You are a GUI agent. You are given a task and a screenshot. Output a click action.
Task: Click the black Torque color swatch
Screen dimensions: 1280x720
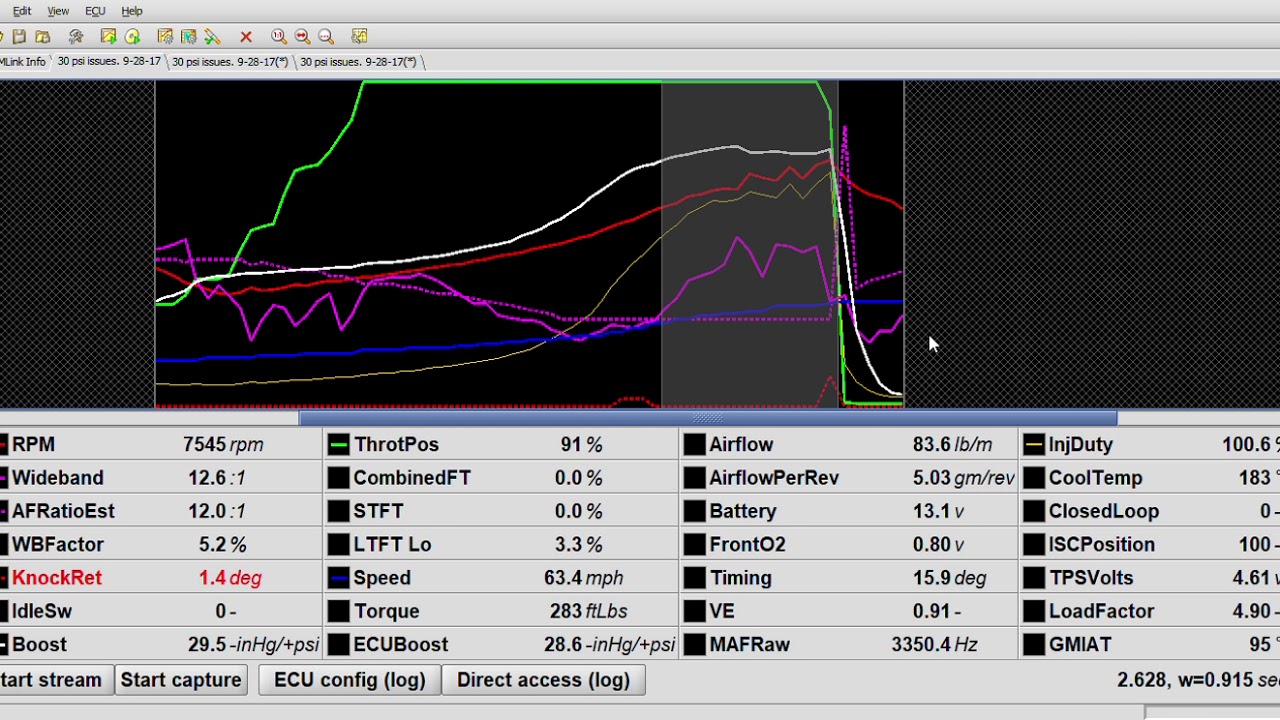coord(339,611)
